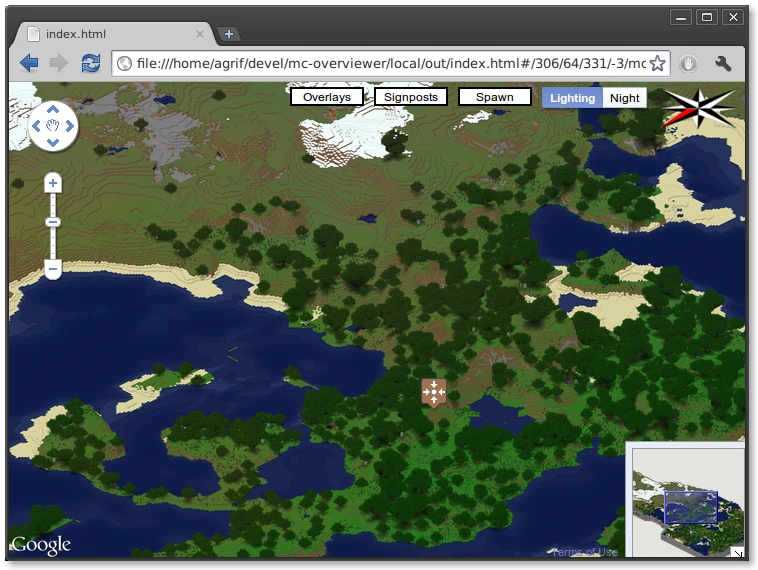Select the index.html tab

[x=115, y=34]
